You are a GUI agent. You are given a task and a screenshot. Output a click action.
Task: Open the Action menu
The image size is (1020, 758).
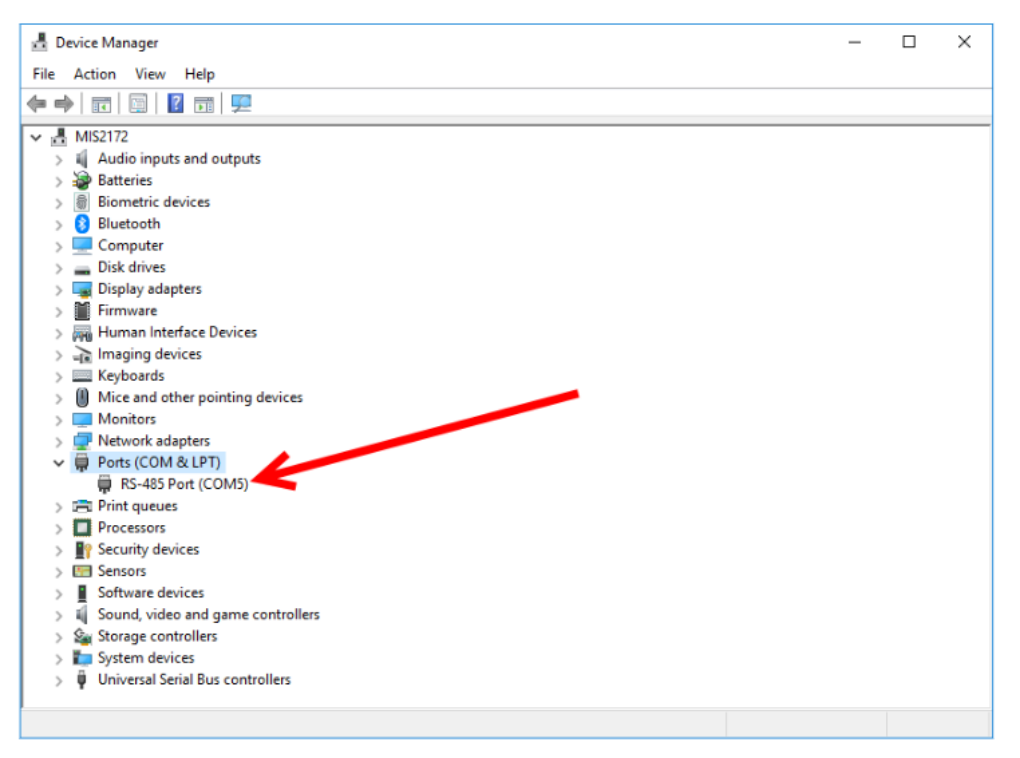94,74
